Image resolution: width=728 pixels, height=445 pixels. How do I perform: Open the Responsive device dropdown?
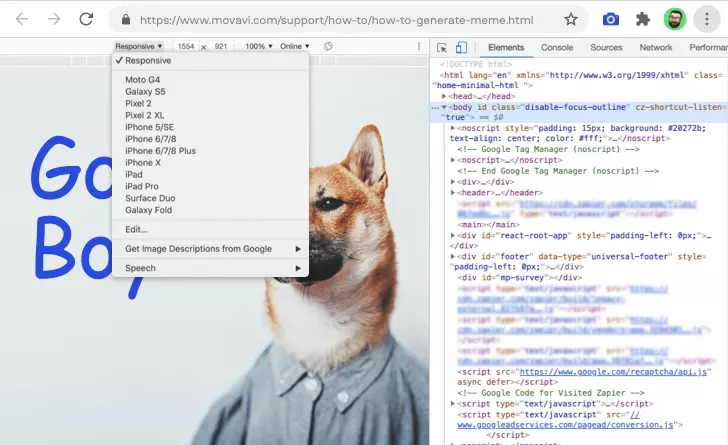coord(138,46)
